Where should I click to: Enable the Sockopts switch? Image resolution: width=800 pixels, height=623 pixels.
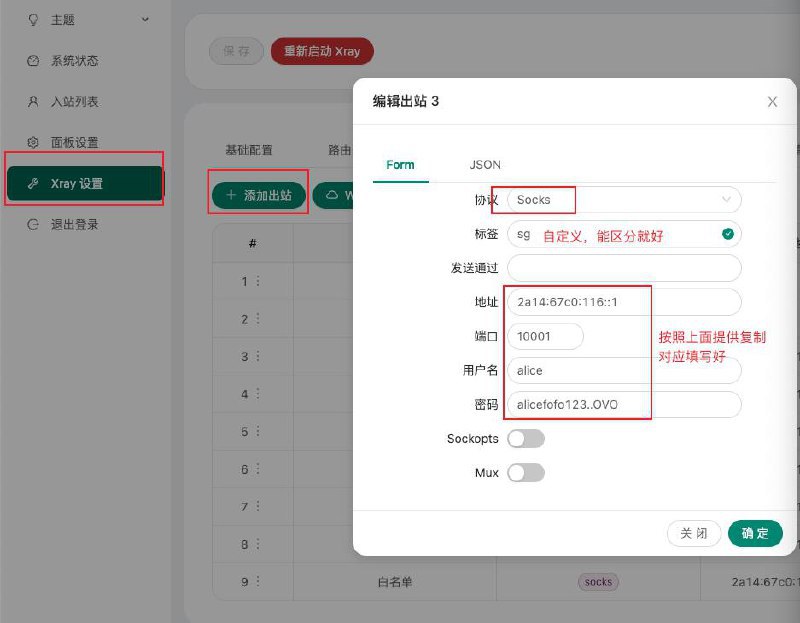[526, 439]
